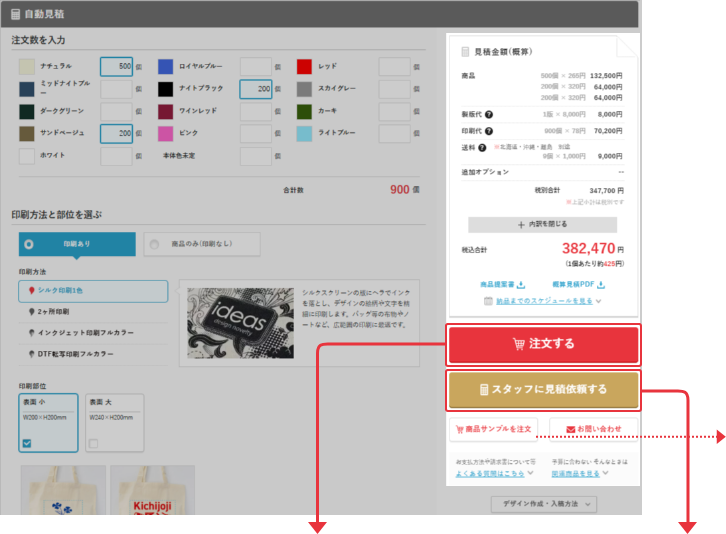Image resolution: width=726 pixels, height=534 pixels.
Task: Click the cart icon on 注文する button
Action: 518,344
